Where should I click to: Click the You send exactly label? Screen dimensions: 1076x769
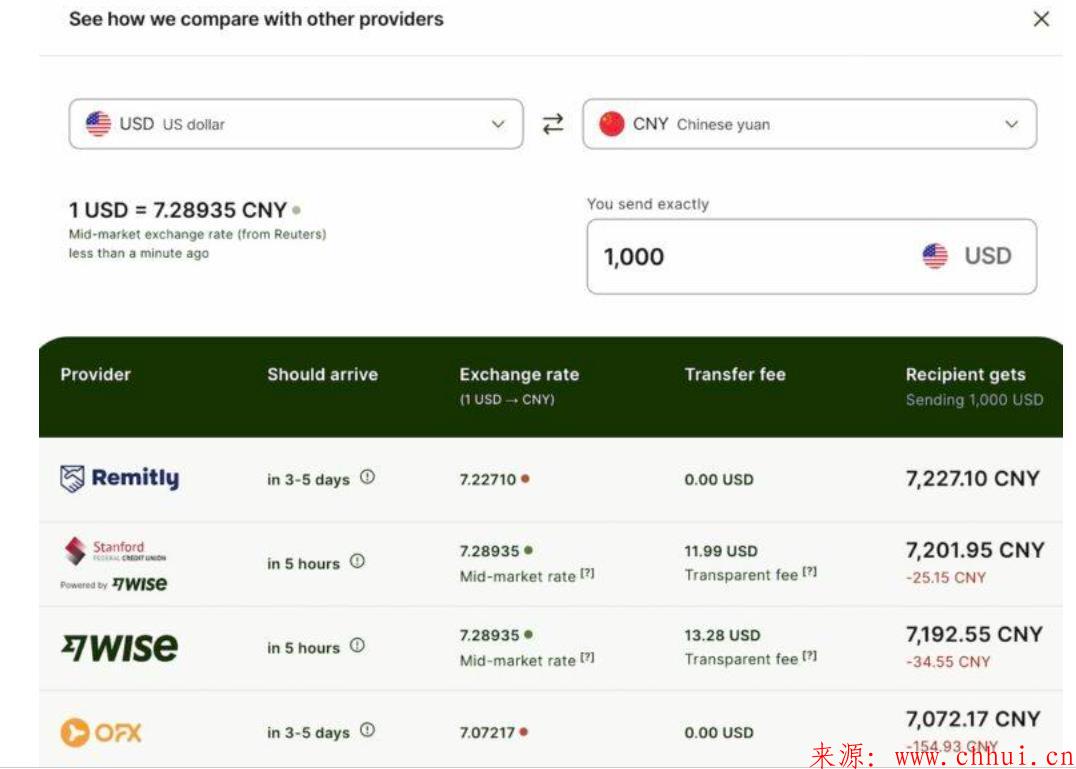pyautogui.click(x=648, y=204)
